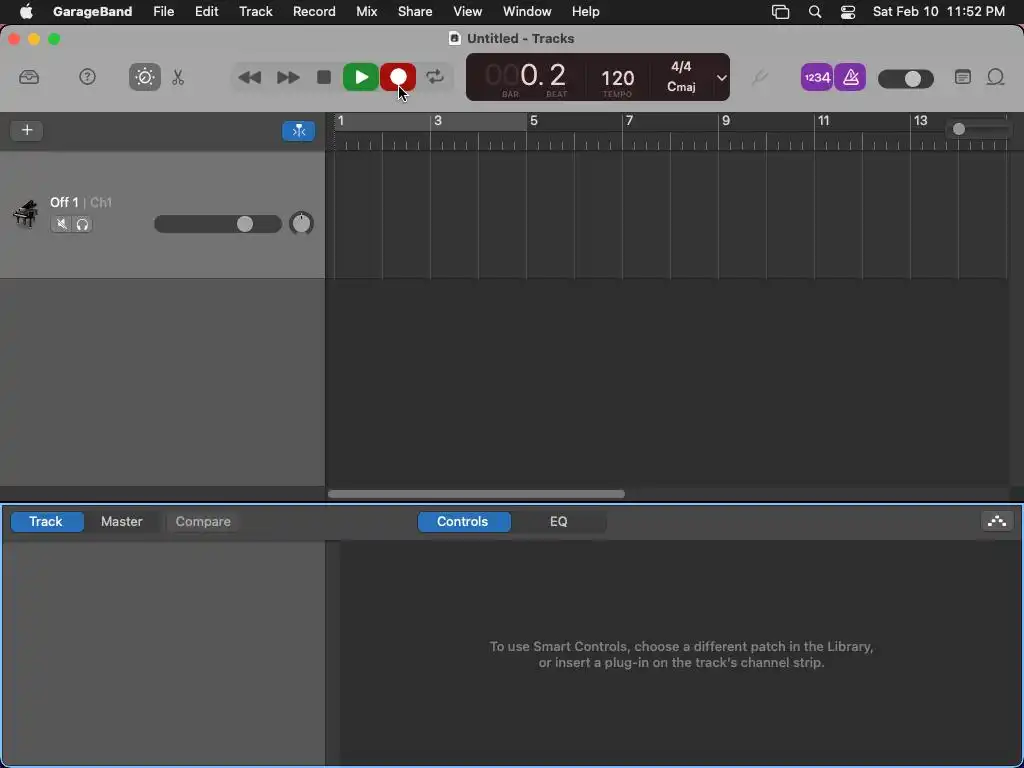Image resolution: width=1024 pixels, height=768 pixels.
Task: Switch to the Master tab
Action: click(121, 521)
